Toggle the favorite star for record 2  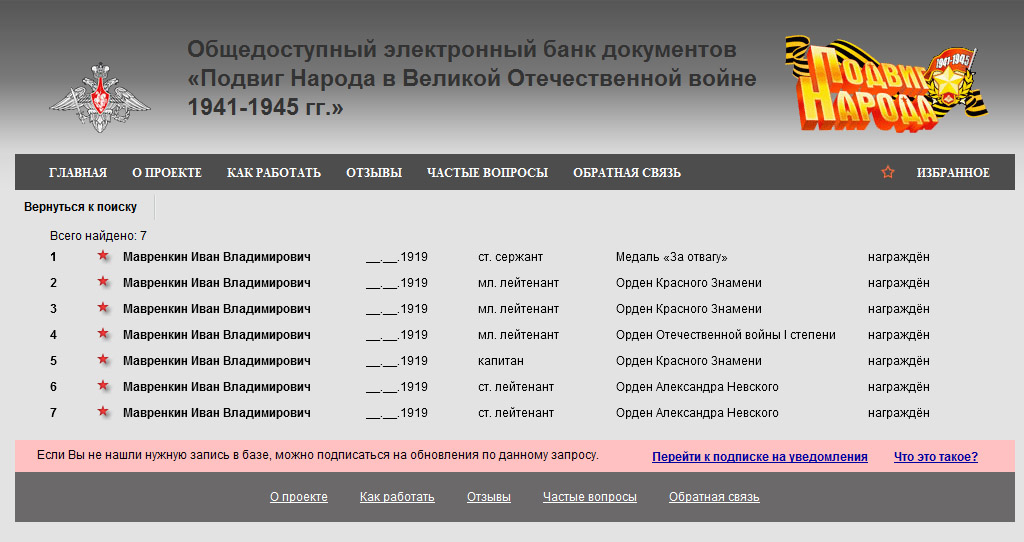(x=102, y=282)
